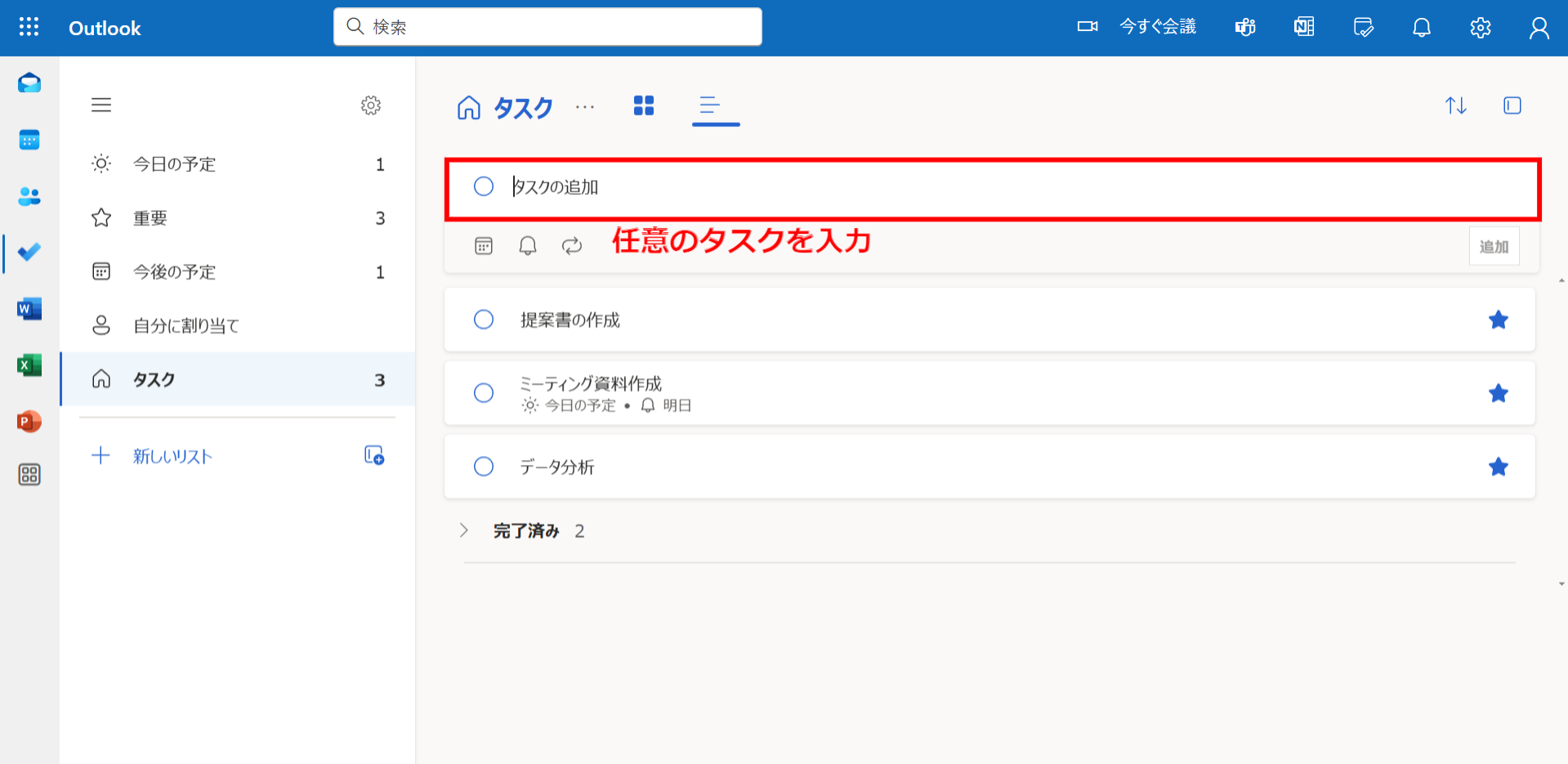
Task: Remove the importance star from データ分析
Action: [1499, 467]
